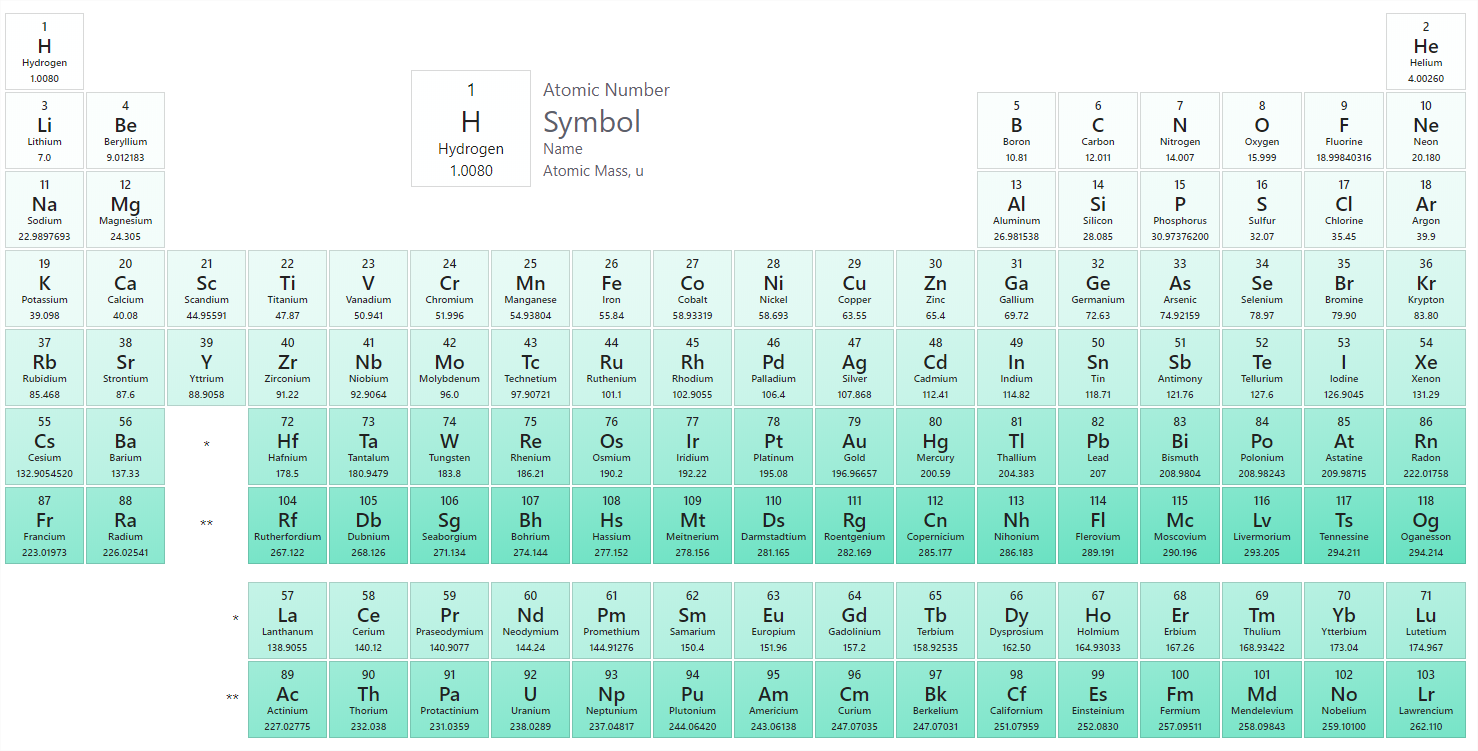Select the Francium element tile
The width and height of the screenshot is (1478, 751).
[44, 525]
